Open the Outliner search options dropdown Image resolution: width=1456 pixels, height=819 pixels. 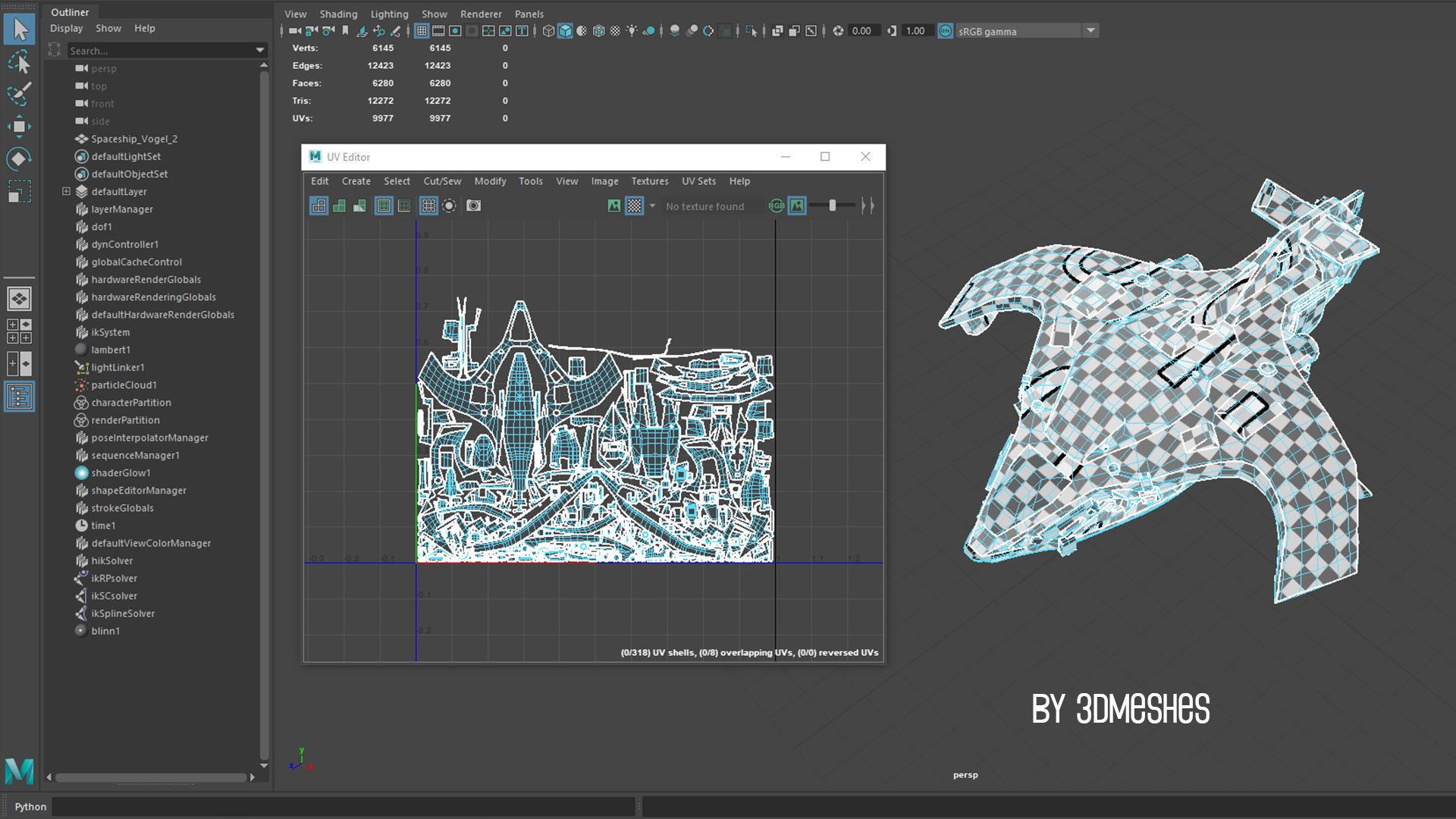point(260,51)
